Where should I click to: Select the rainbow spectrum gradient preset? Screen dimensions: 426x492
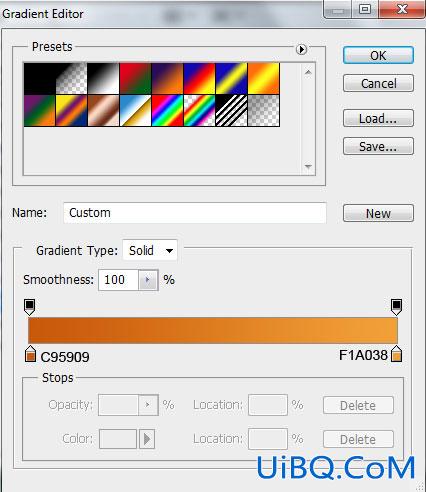point(168,111)
